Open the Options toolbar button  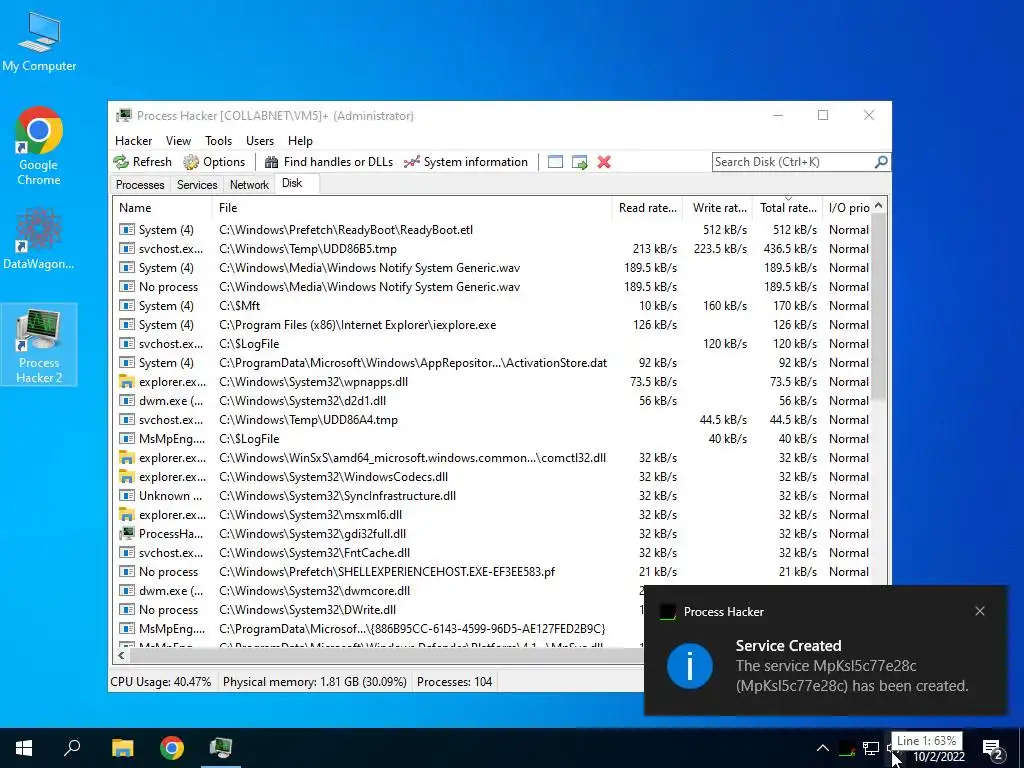[214, 162]
